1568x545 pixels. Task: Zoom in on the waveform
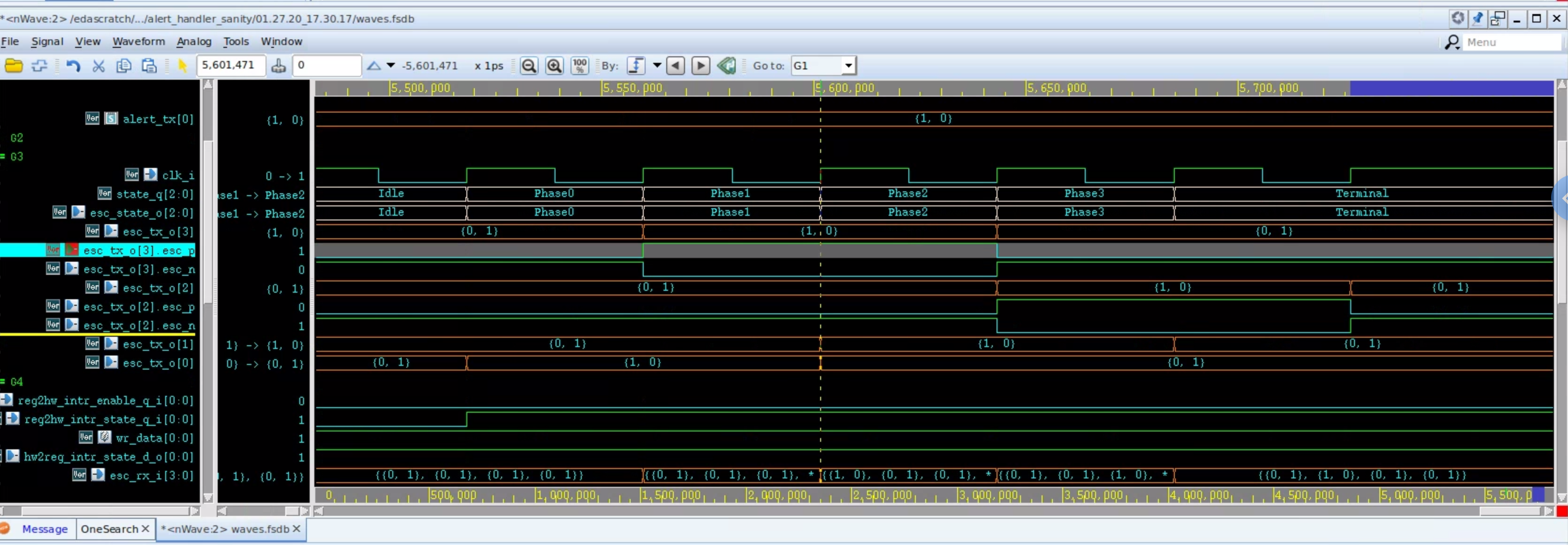(555, 66)
